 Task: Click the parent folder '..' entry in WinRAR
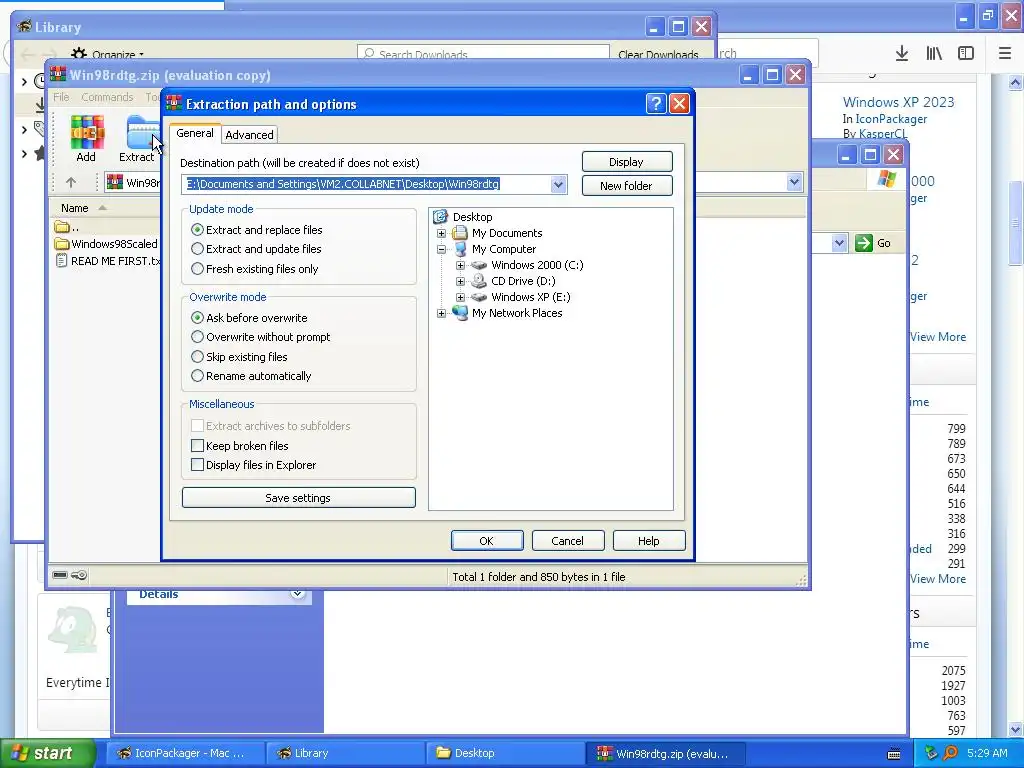click(x=67, y=227)
